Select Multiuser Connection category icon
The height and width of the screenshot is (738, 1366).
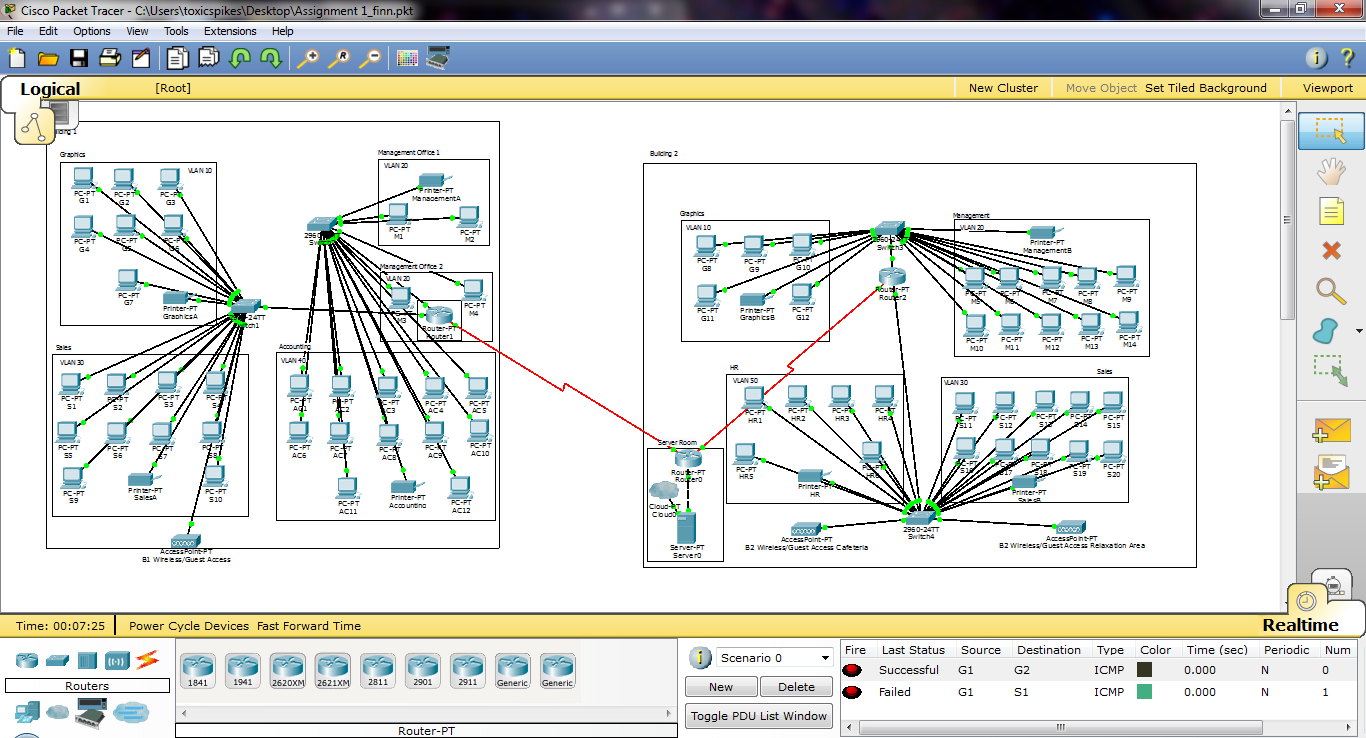(x=131, y=712)
